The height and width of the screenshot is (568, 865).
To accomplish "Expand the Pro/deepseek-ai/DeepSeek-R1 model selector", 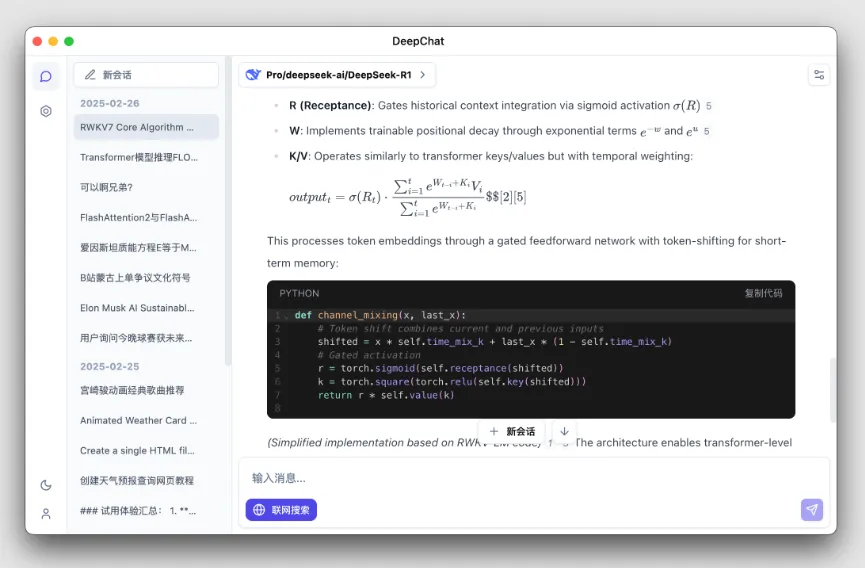I will (x=337, y=75).
